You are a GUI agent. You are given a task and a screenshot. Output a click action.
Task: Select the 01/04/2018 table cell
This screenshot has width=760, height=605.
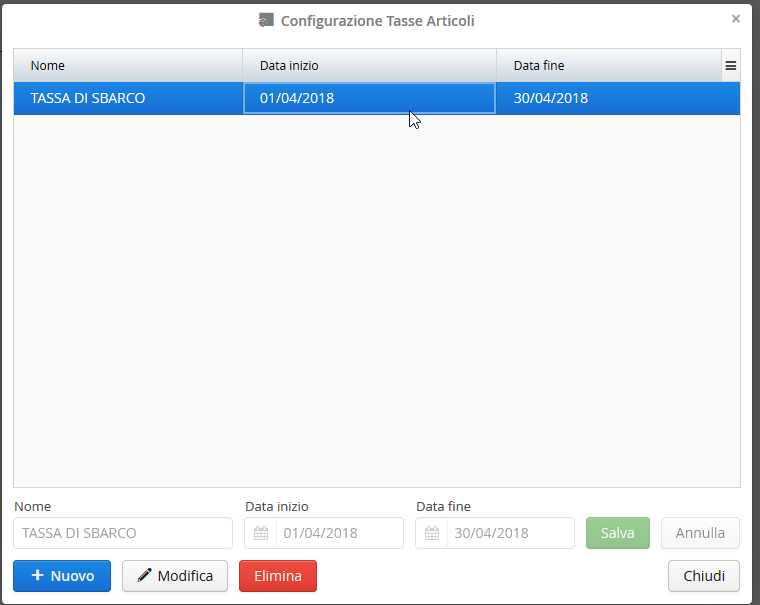369,98
